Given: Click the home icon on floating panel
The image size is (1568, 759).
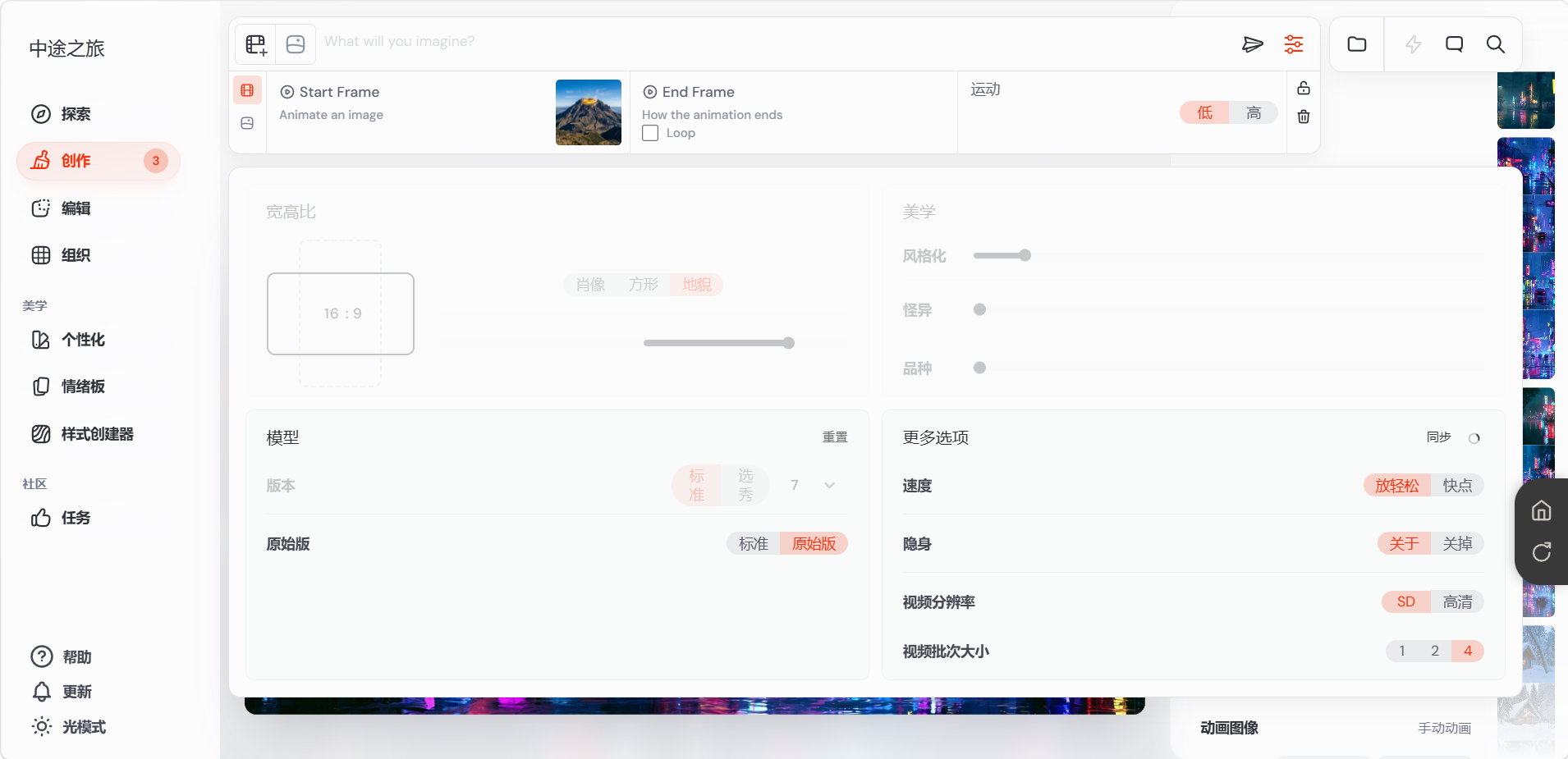Looking at the screenshot, I should pos(1542,510).
